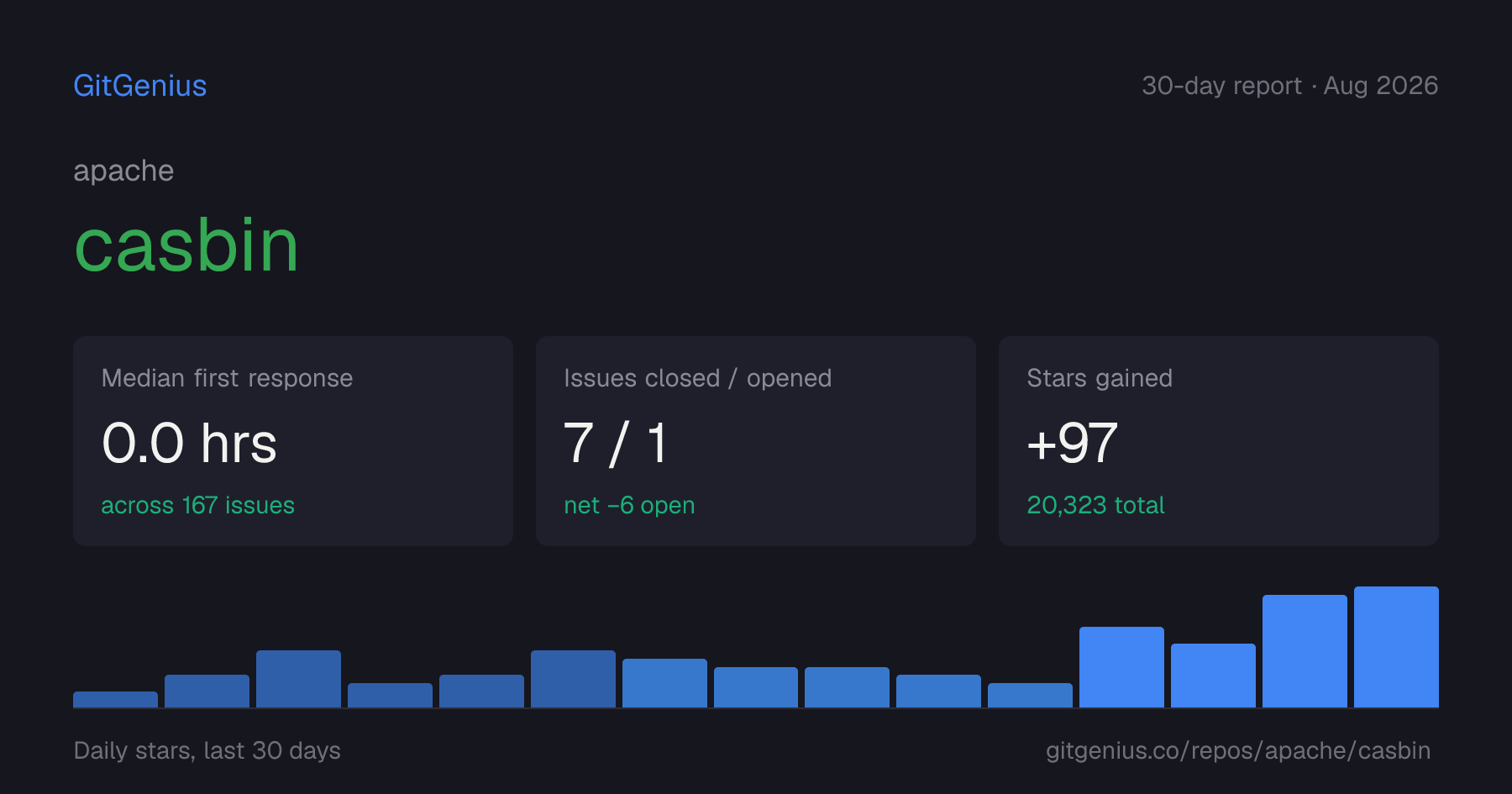Click the '7 / 1' issues value
This screenshot has width=1512, height=794.
[x=616, y=443]
